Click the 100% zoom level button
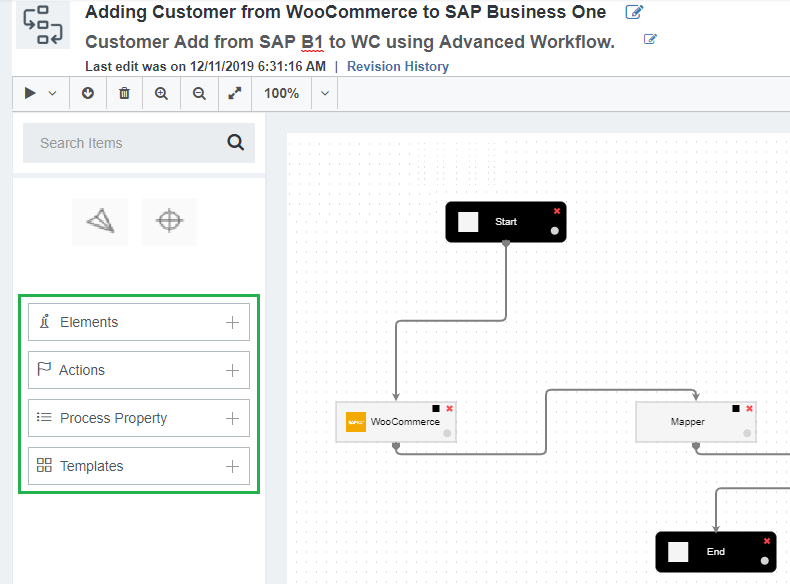 (x=281, y=93)
